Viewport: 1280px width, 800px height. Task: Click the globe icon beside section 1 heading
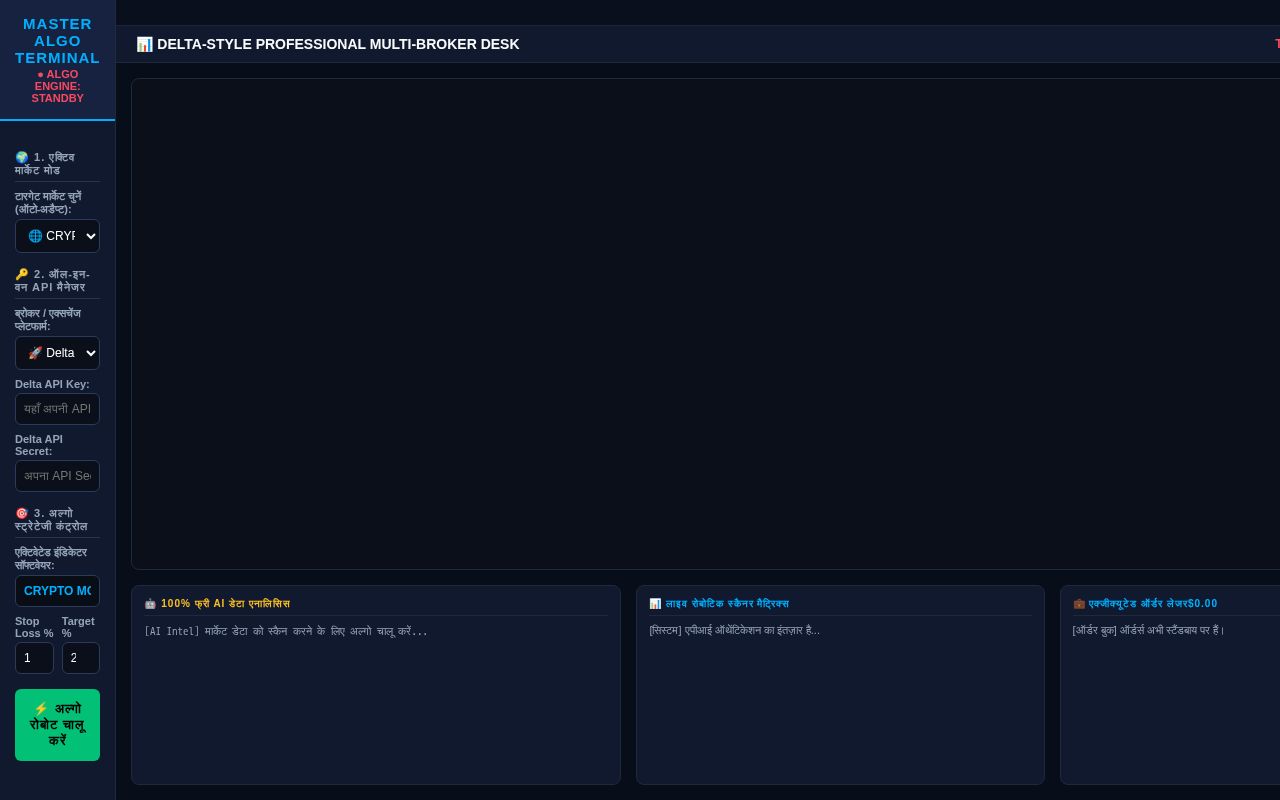point(21,157)
